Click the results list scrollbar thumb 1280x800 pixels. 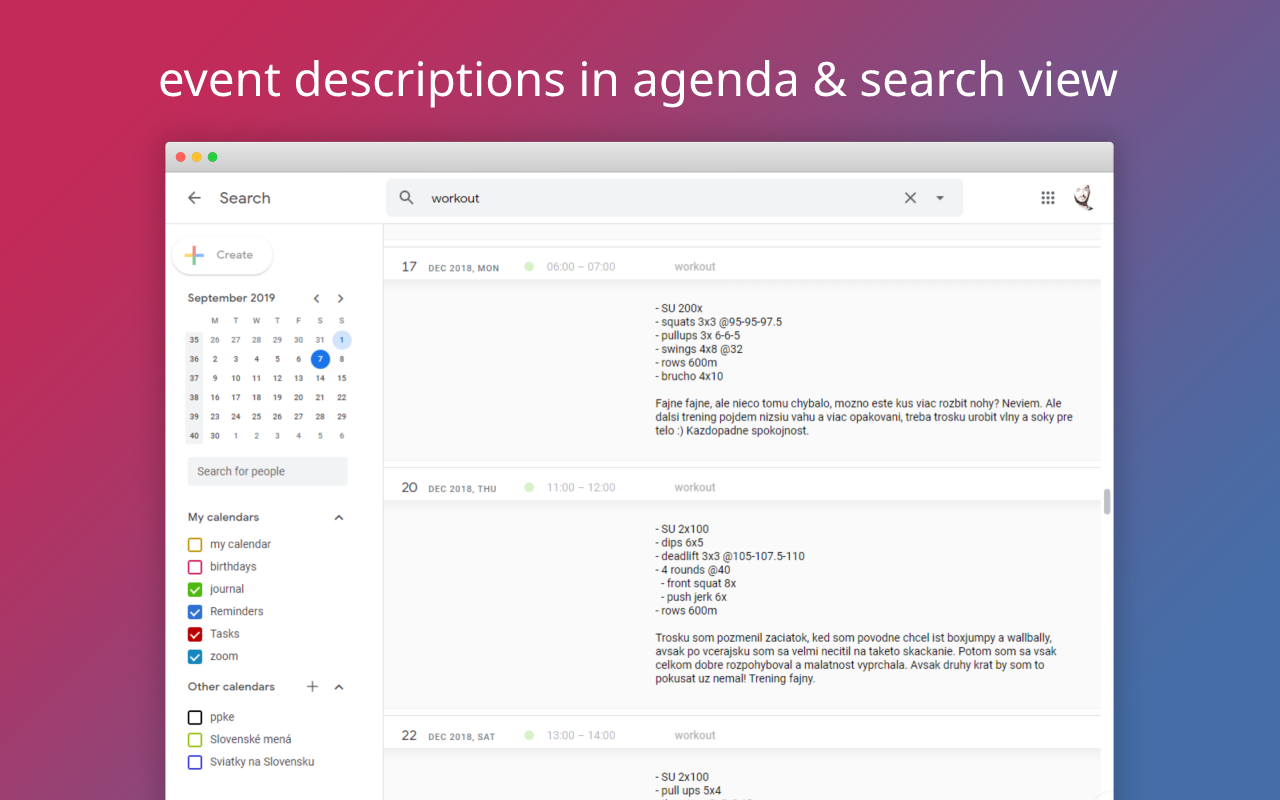1107,502
